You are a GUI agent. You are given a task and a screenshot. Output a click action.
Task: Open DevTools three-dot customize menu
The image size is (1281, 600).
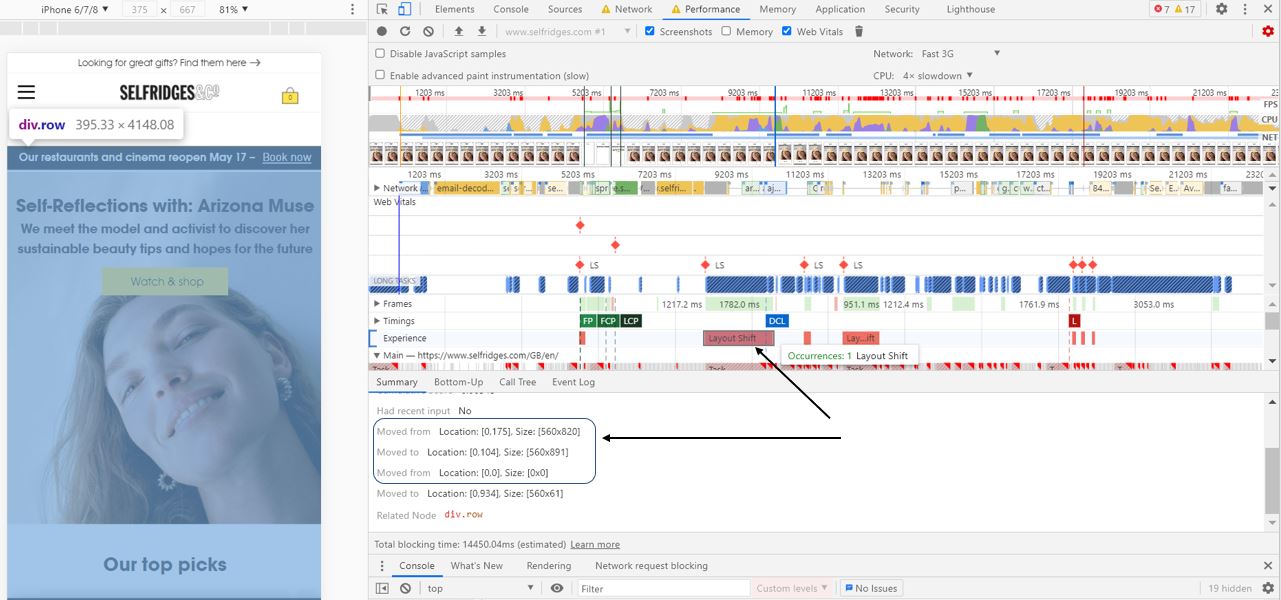pos(1246,9)
